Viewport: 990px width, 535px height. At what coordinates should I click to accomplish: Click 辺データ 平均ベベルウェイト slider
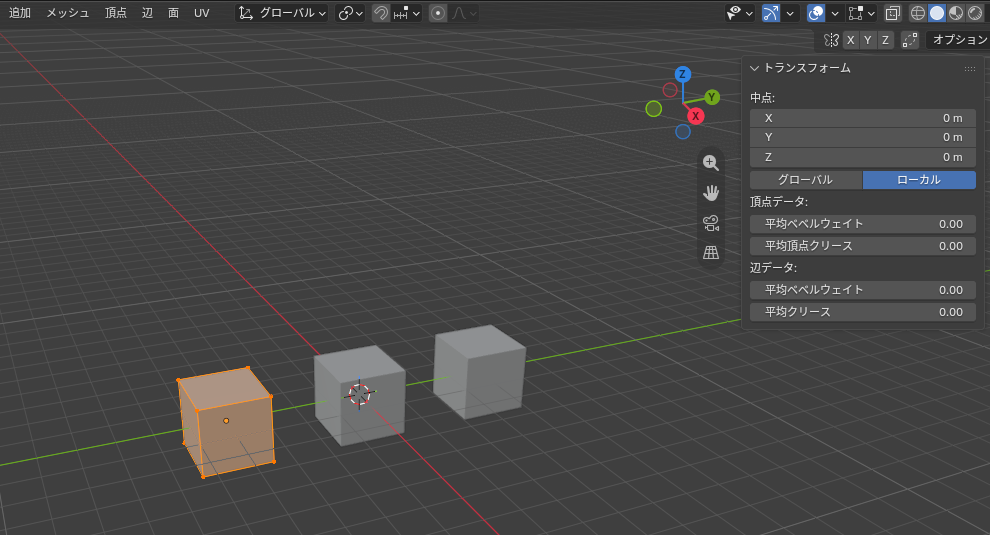[862, 290]
